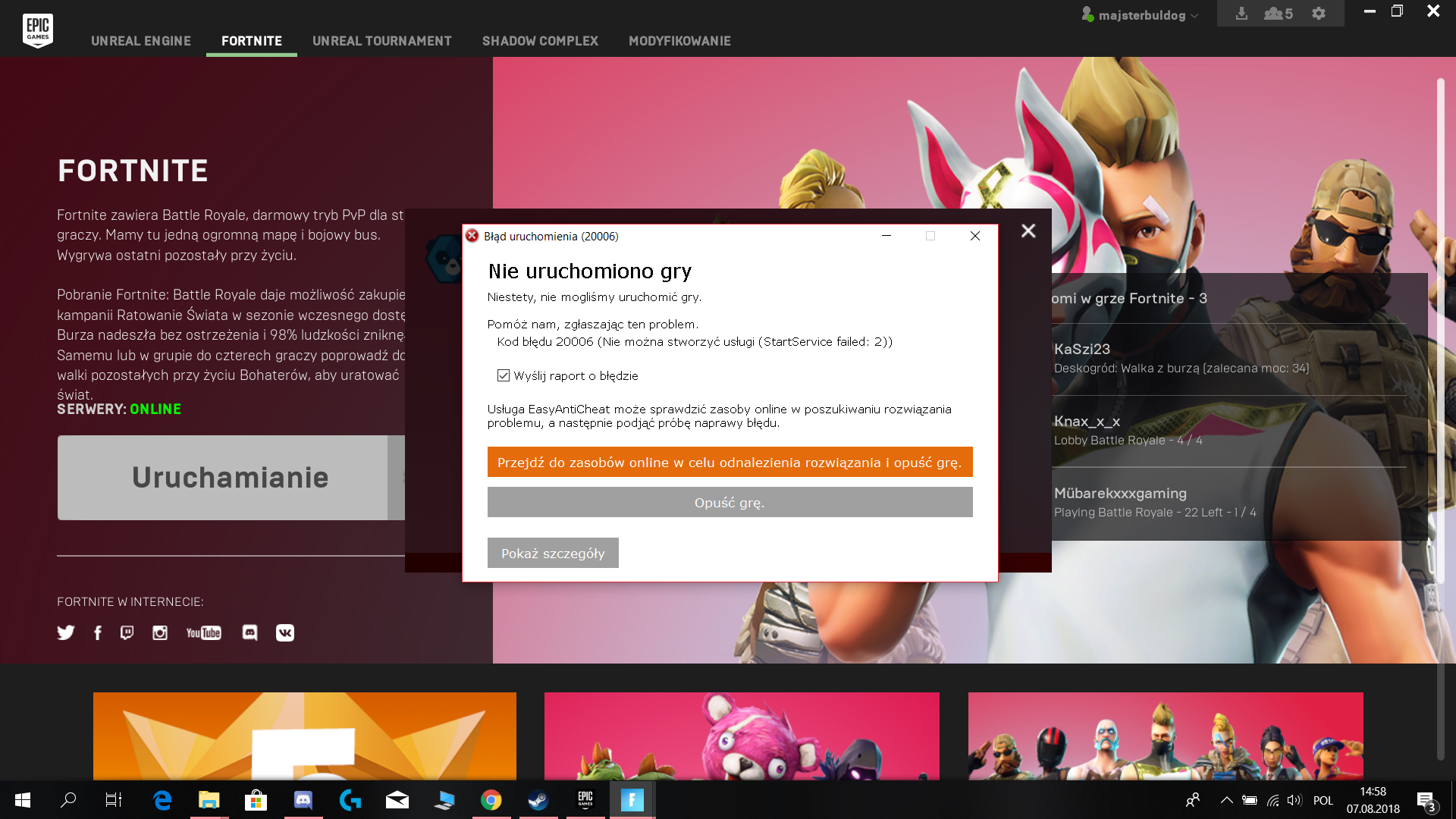Open launcher settings gear icon
Viewport: 1456px width, 819px height.
[1319, 14]
